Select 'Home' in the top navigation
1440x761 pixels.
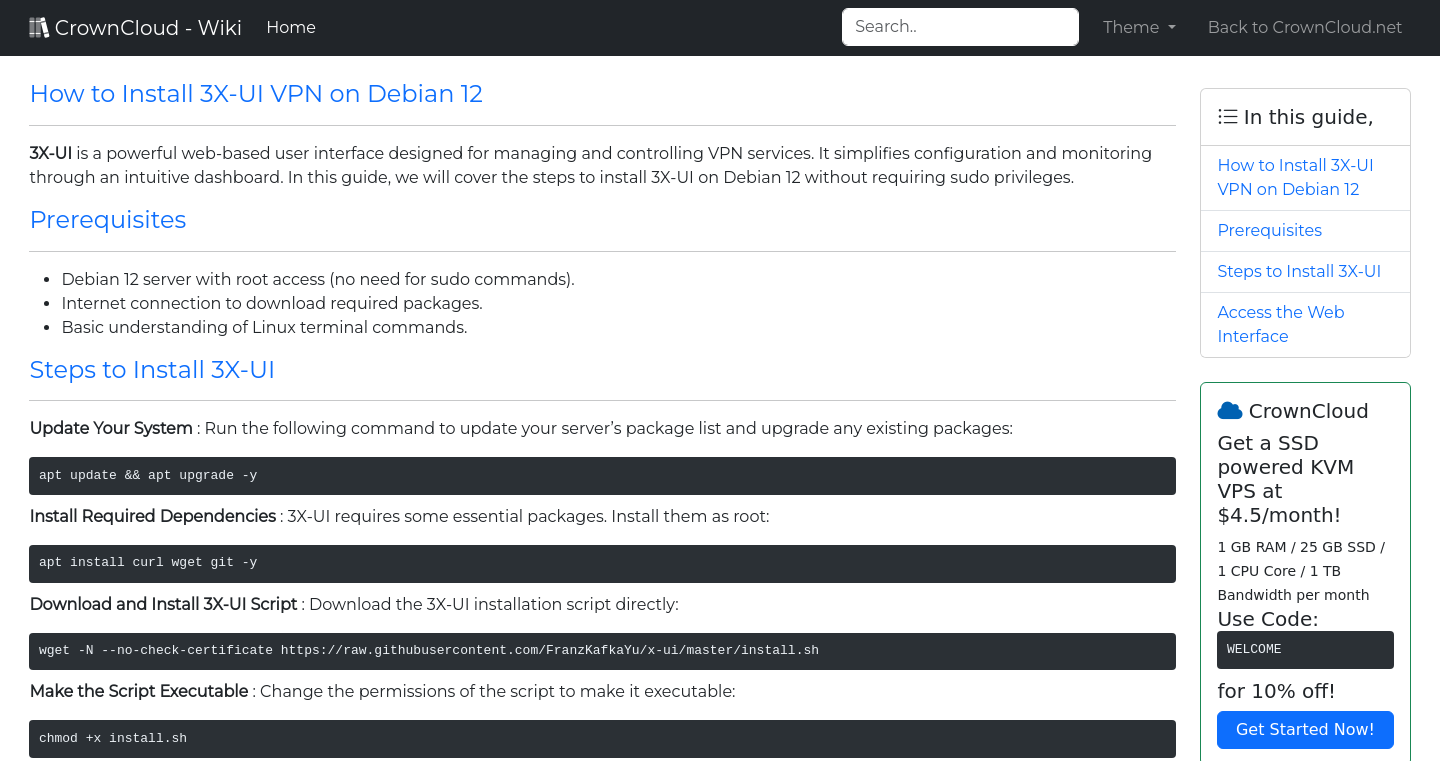[x=290, y=27]
